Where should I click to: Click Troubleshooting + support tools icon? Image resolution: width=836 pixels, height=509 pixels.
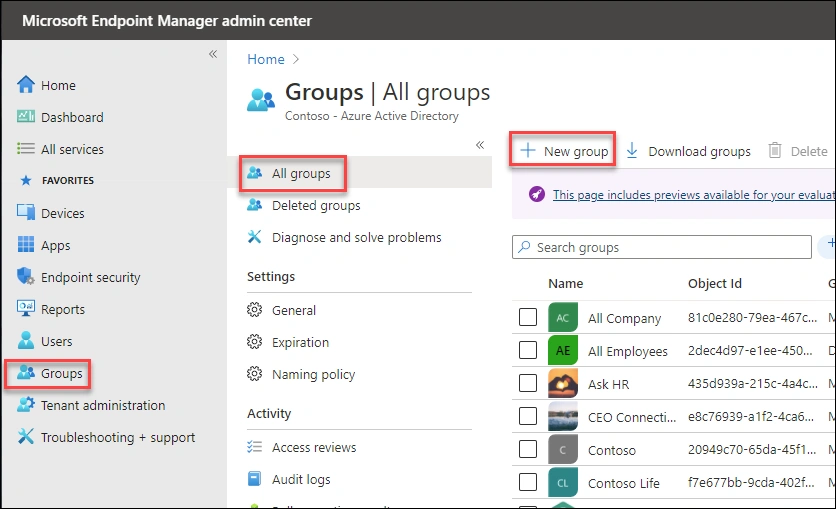[26, 437]
